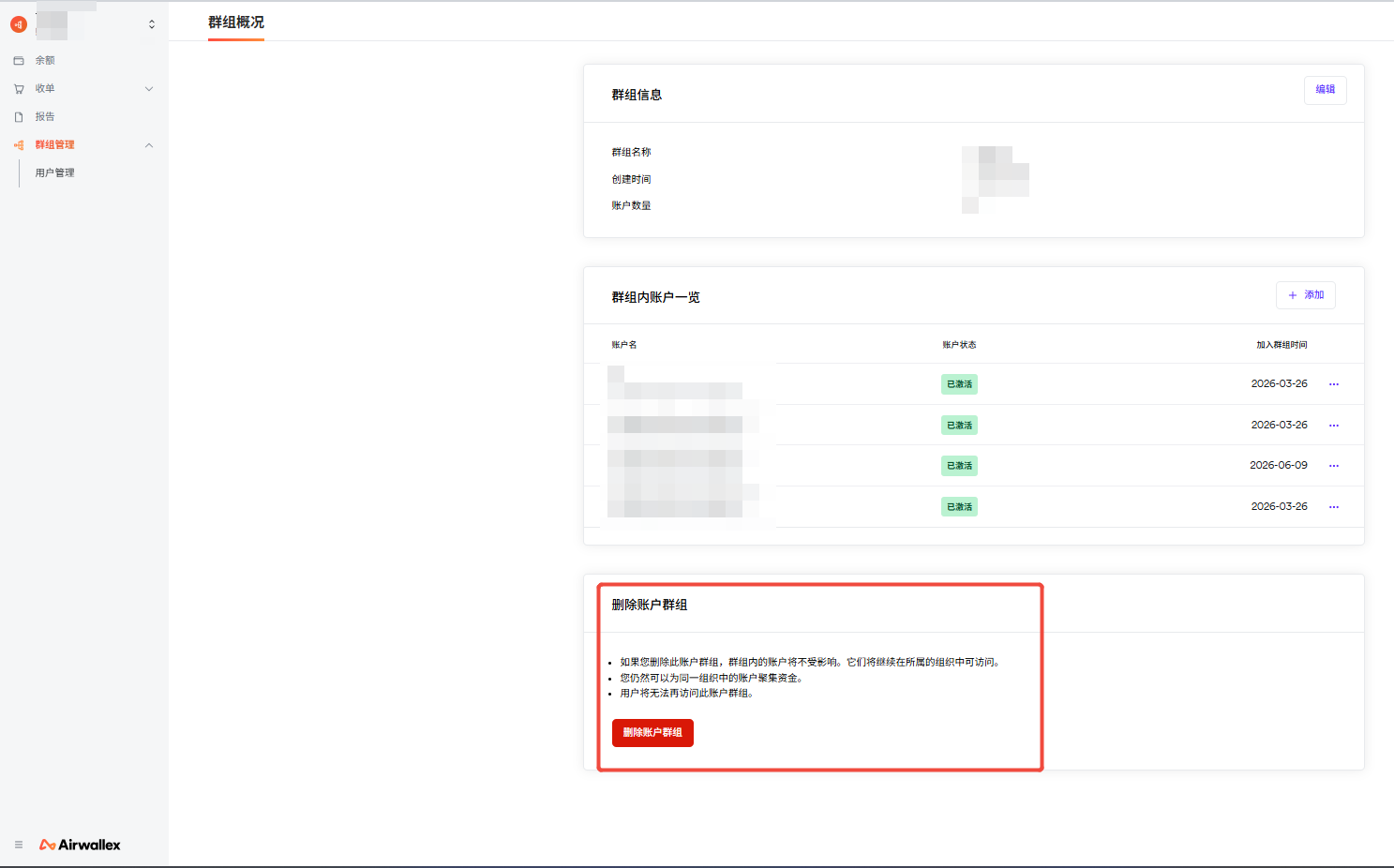The width and height of the screenshot is (1394, 868).
Task: Click the 添加 button to add account
Action: pyautogui.click(x=1306, y=295)
